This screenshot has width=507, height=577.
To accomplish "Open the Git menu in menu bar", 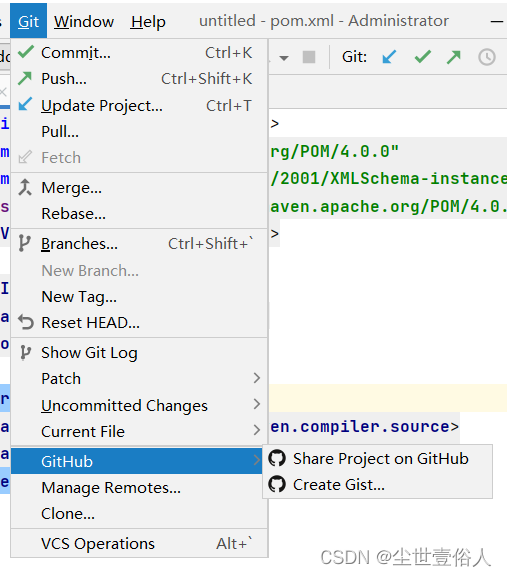I will click(28, 21).
